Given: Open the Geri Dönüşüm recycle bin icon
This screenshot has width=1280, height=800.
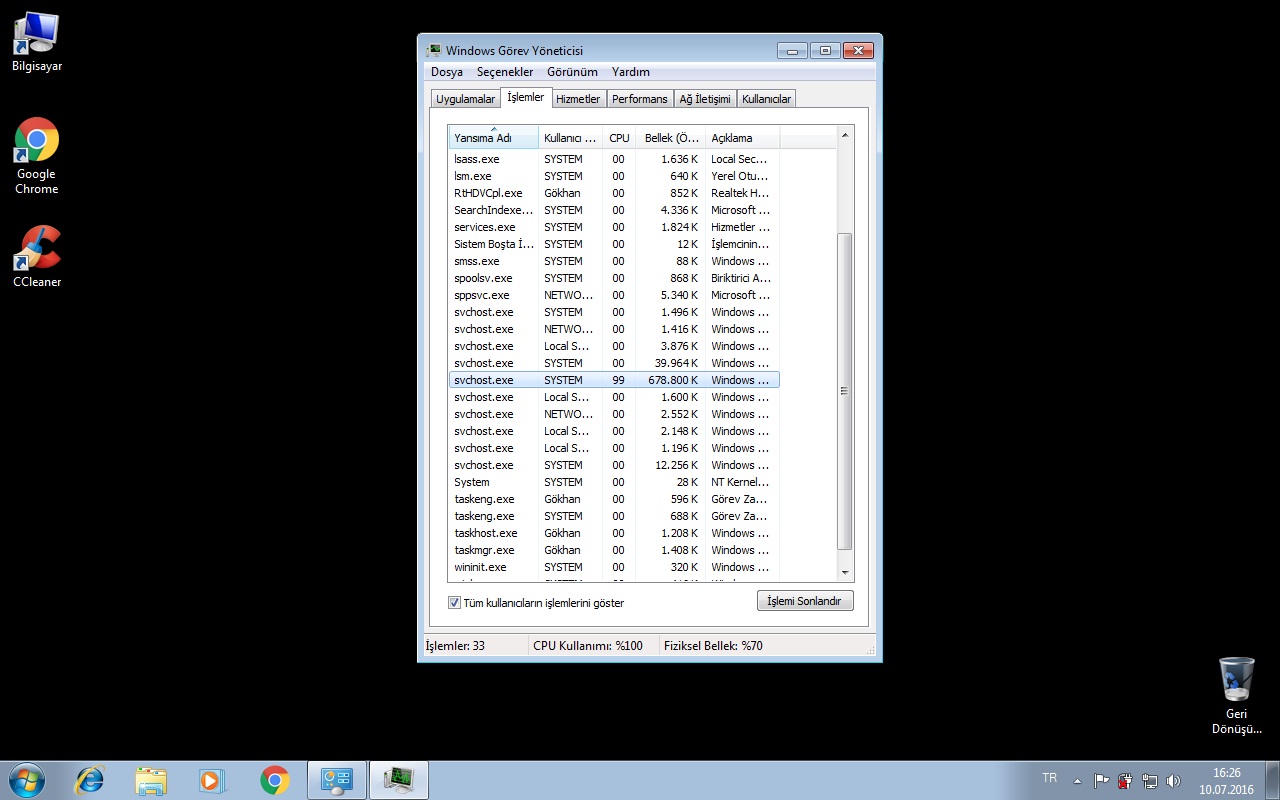Looking at the screenshot, I should tap(1237, 696).
